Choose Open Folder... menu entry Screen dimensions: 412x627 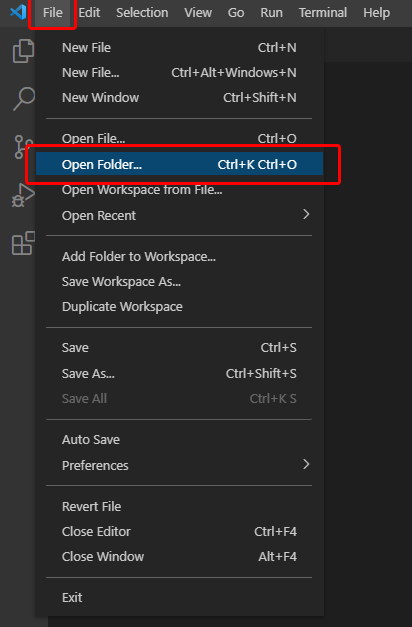[179, 164]
